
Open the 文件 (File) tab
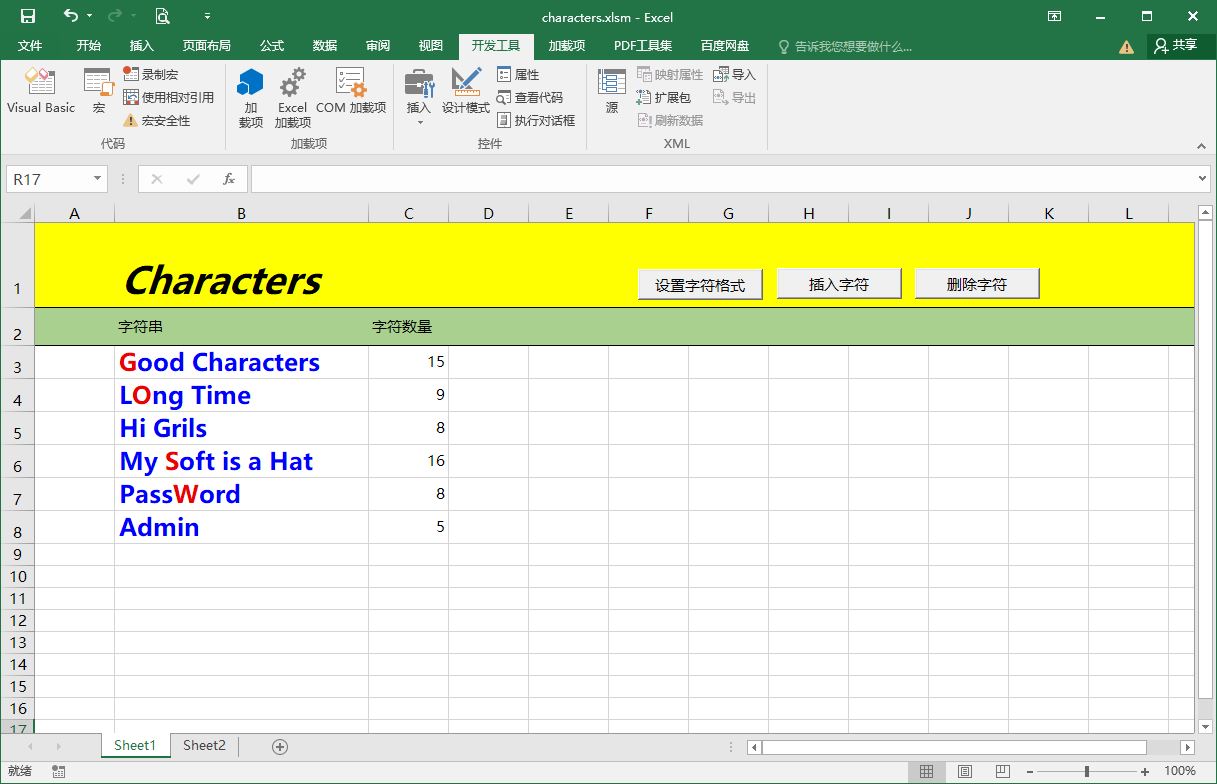pos(30,46)
